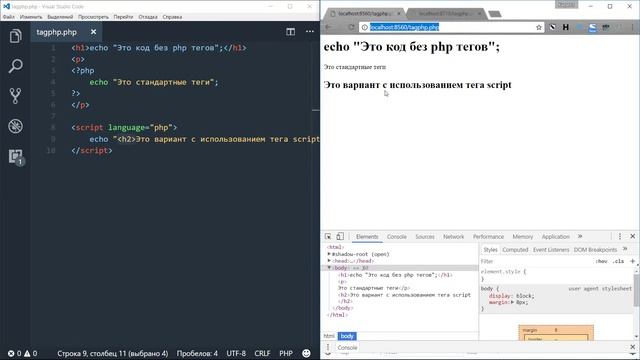Expand the #shadow-root node
Image resolution: width=640 pixels, height=360 pixels.
(x=329, y=254)
